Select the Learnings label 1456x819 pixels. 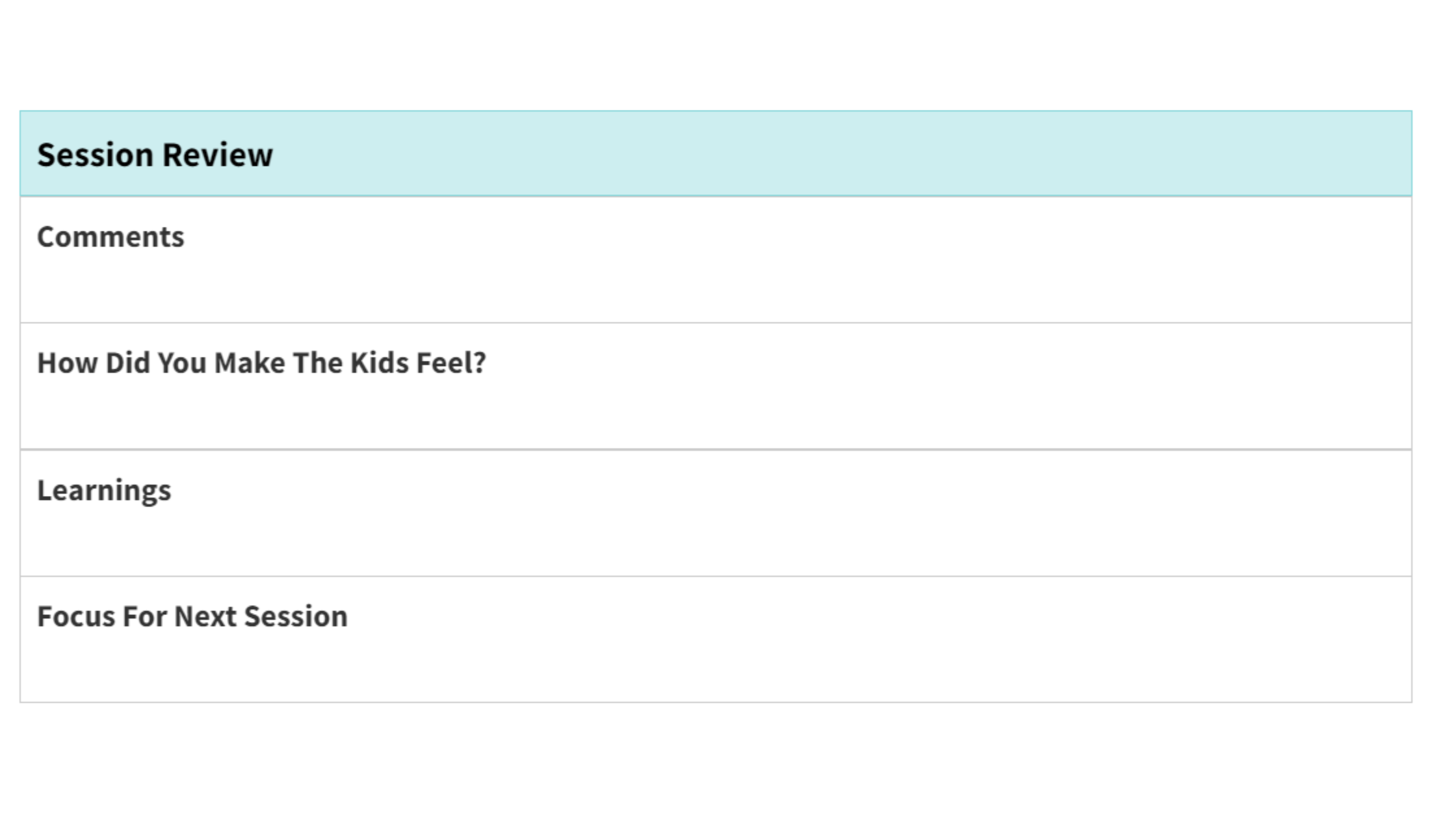[104, 490]
